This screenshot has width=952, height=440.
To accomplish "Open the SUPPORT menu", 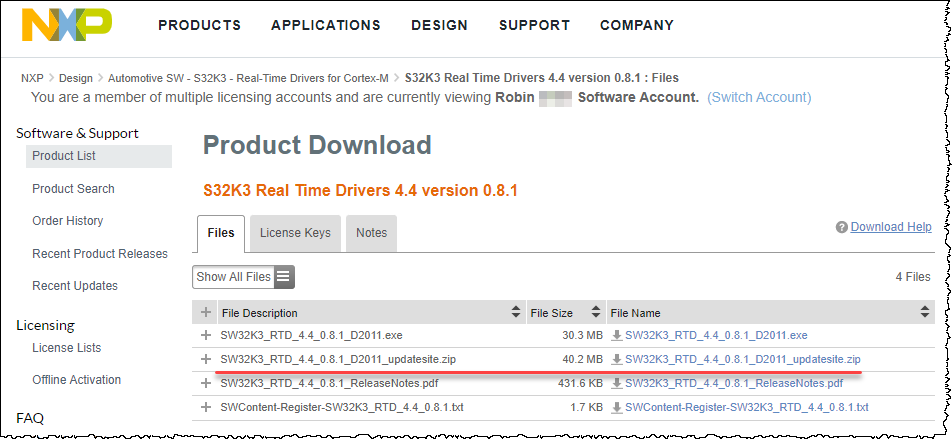I will [534, 25].
